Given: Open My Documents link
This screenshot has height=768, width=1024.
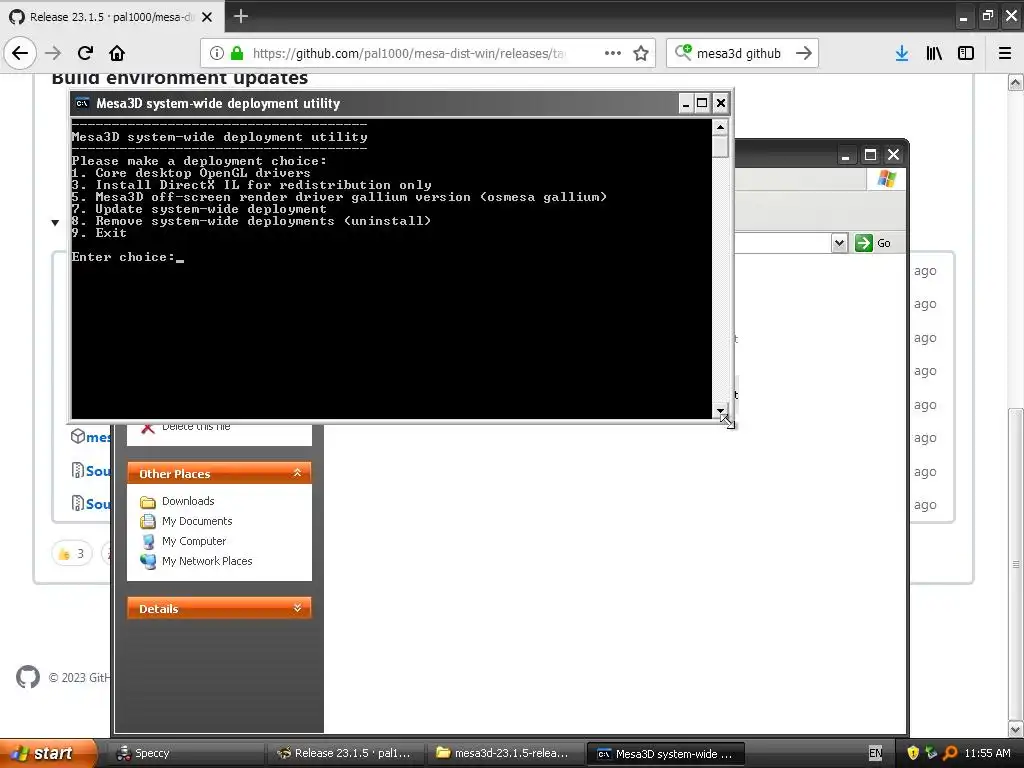Looking at the screenshot, I should (x=197, y=521).
